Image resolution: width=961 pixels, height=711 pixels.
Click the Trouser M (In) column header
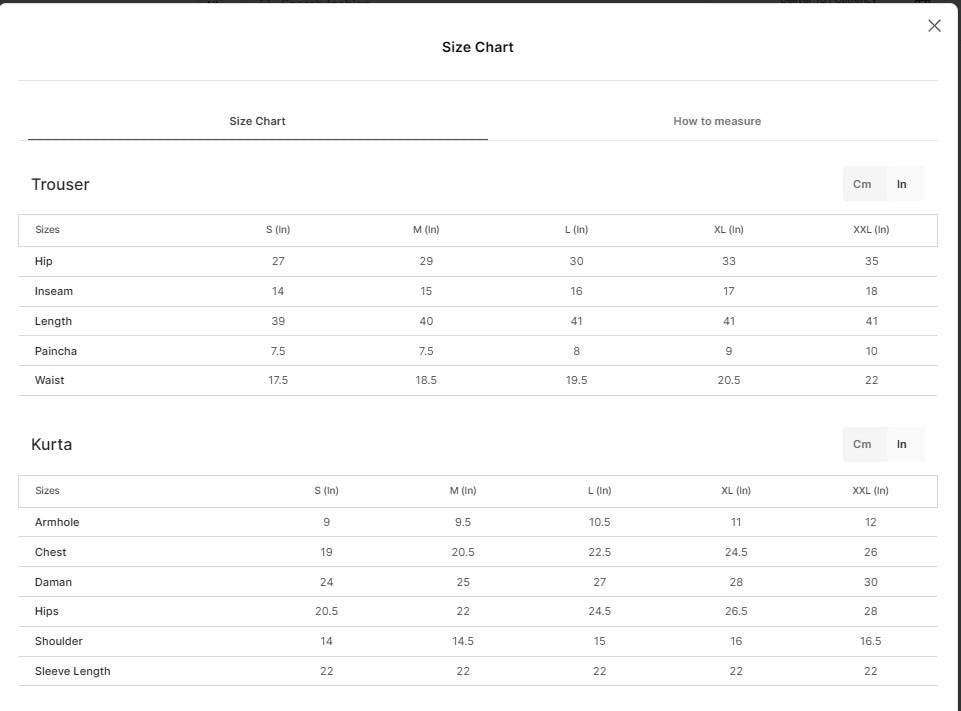click(426, 229)
